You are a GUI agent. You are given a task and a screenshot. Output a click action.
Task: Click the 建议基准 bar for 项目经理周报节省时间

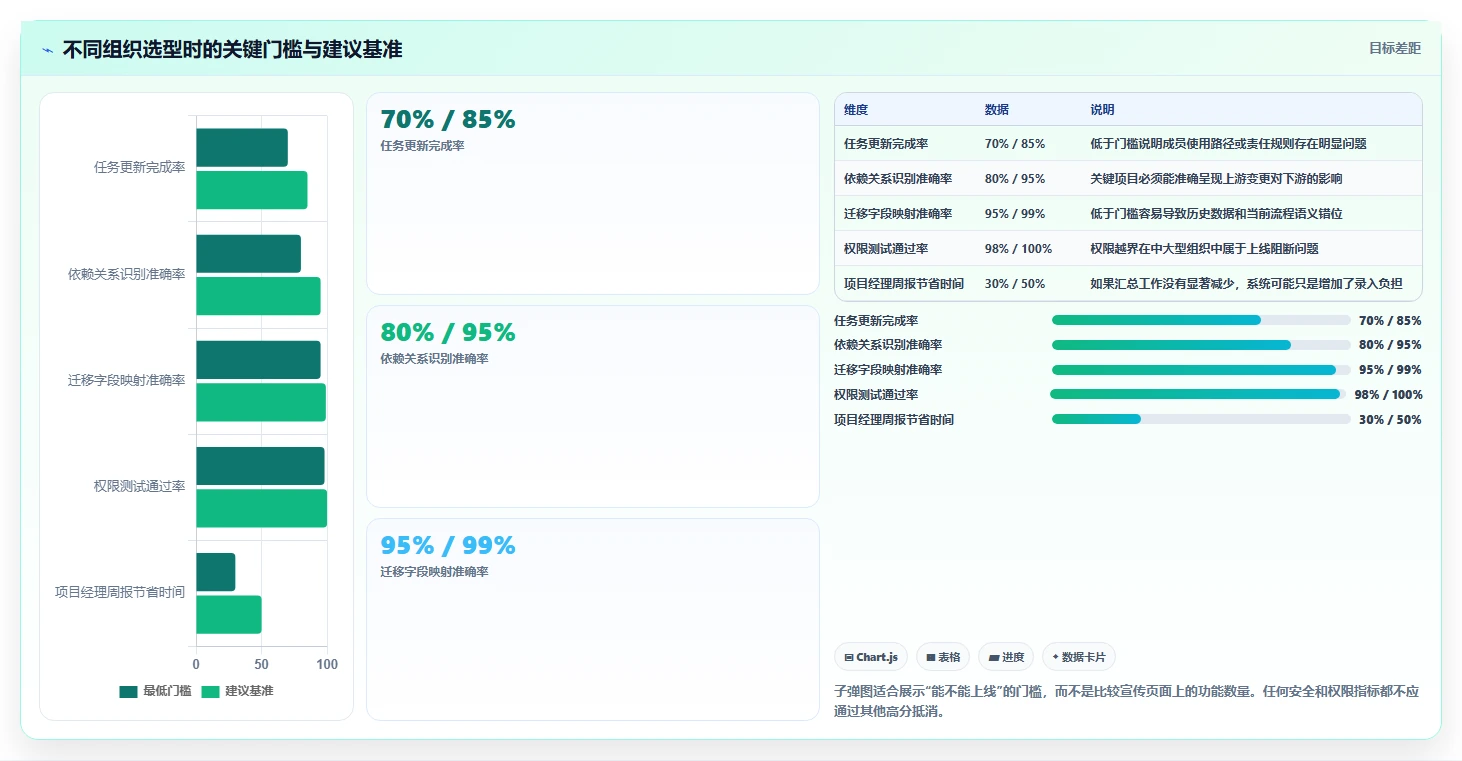coord(229,614)
